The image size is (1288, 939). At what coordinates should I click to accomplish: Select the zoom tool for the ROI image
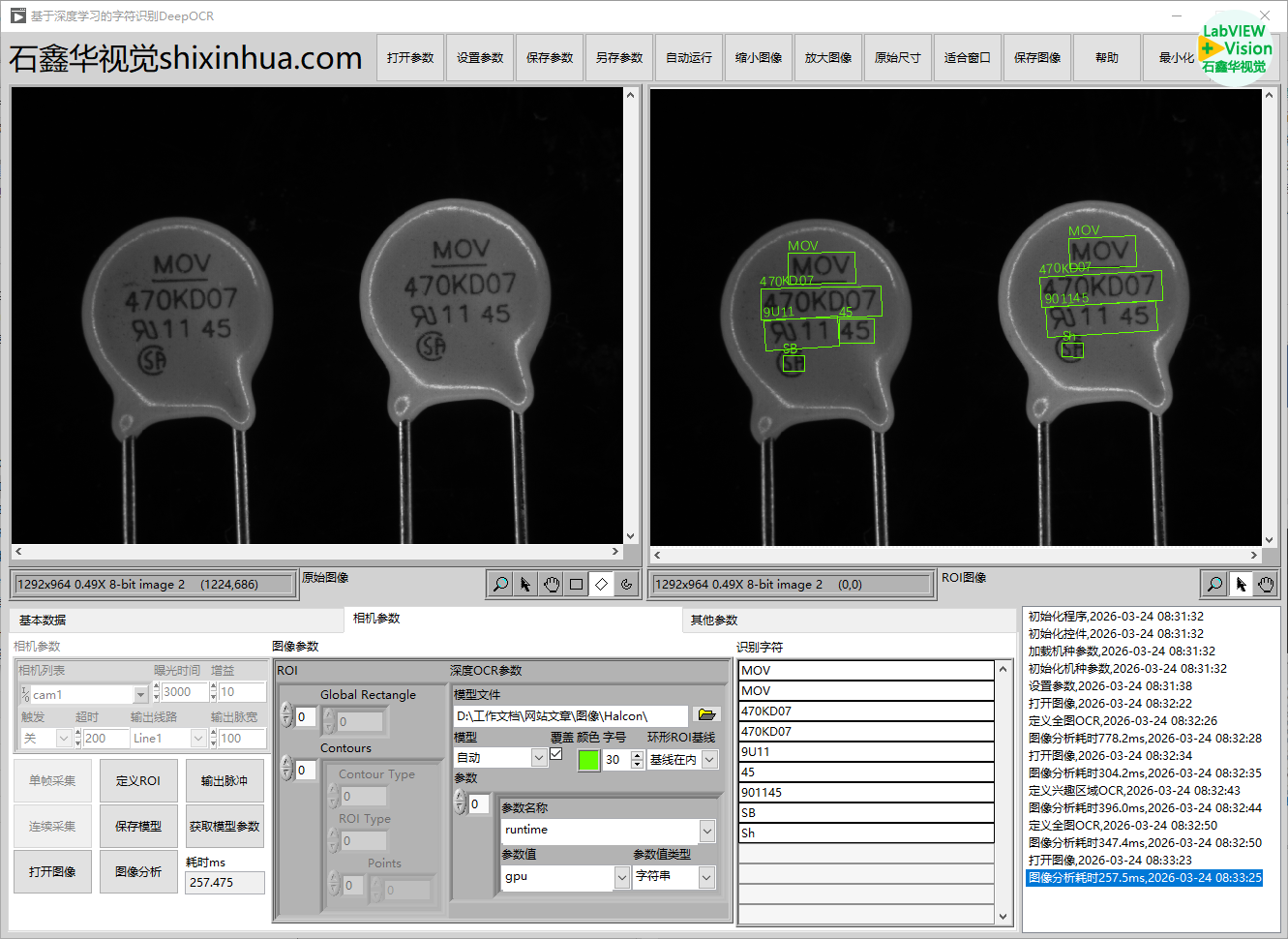tap(1214, 585)
